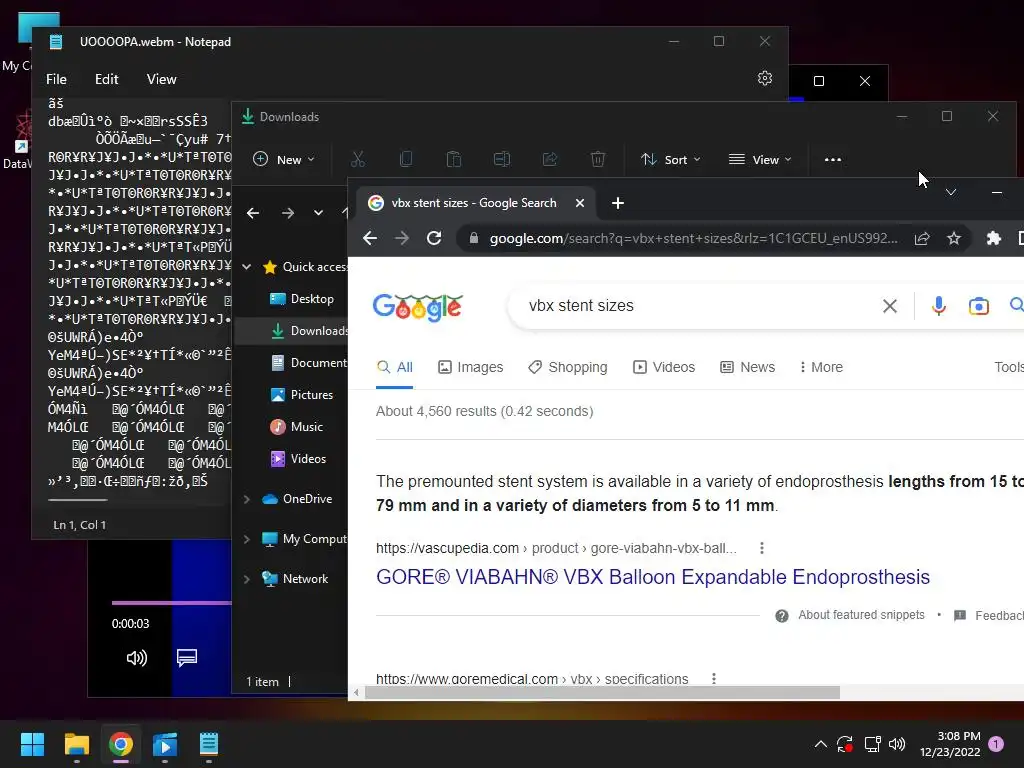Click Google search input field
This screenshot has width=1024, height=768.
click(x=699, y=306)
